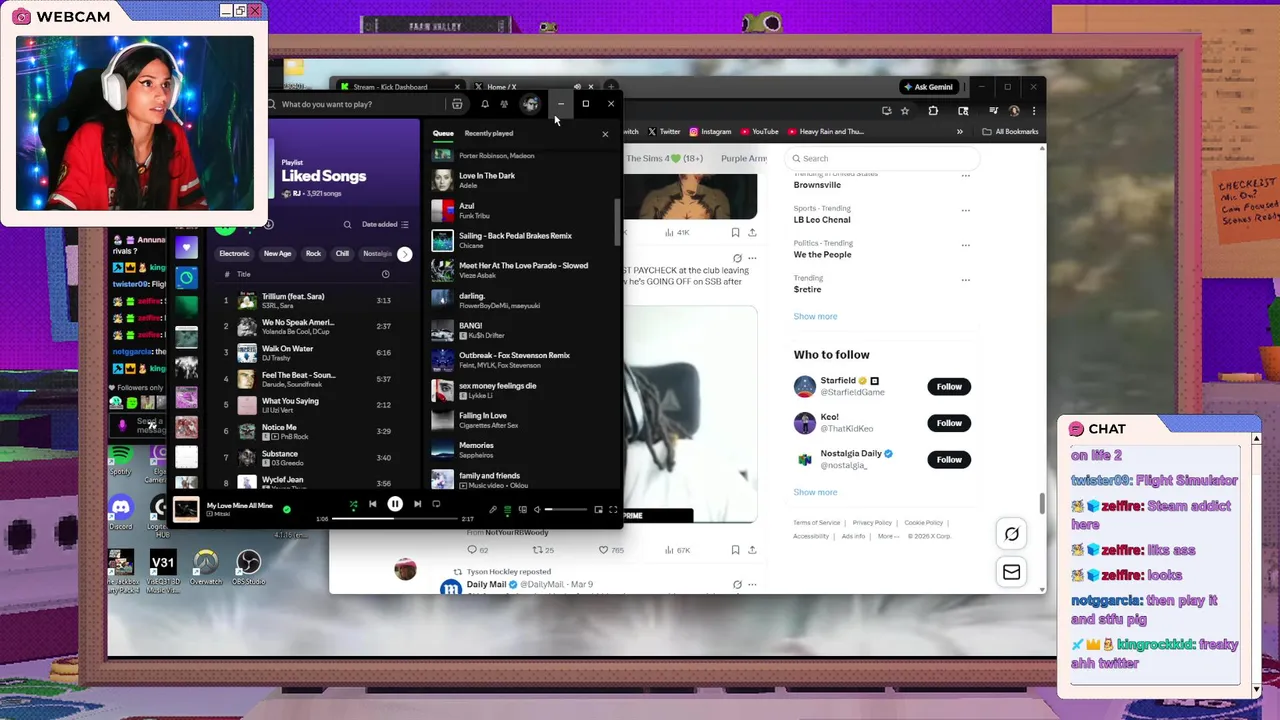Open the OBS Studio desktop shortcut
1280x720 pixels.
pos(248,568)
